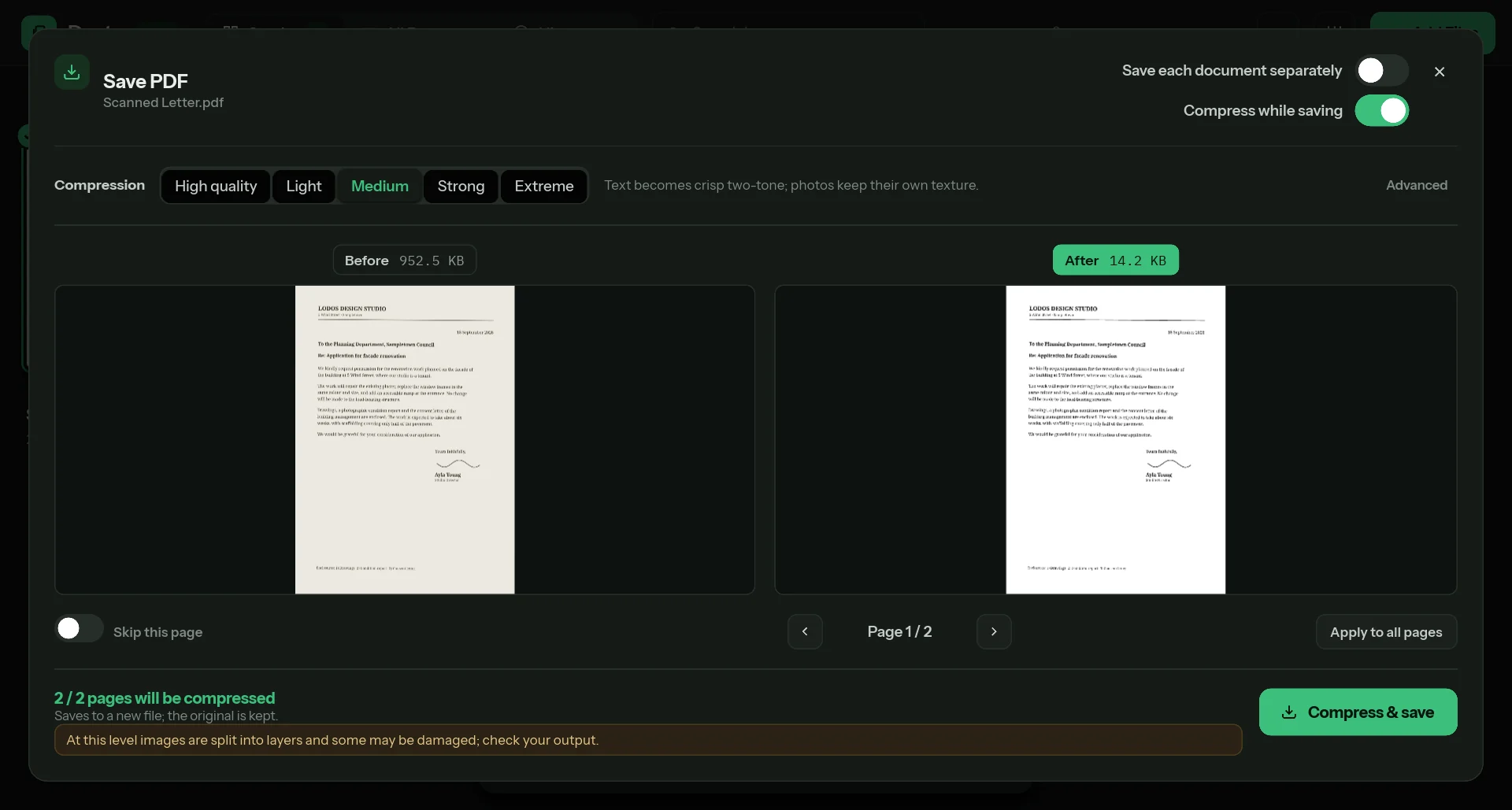Click the After 14.2 KB badge
This screenshot has height=810, width=1512.
coord(1116,261)
